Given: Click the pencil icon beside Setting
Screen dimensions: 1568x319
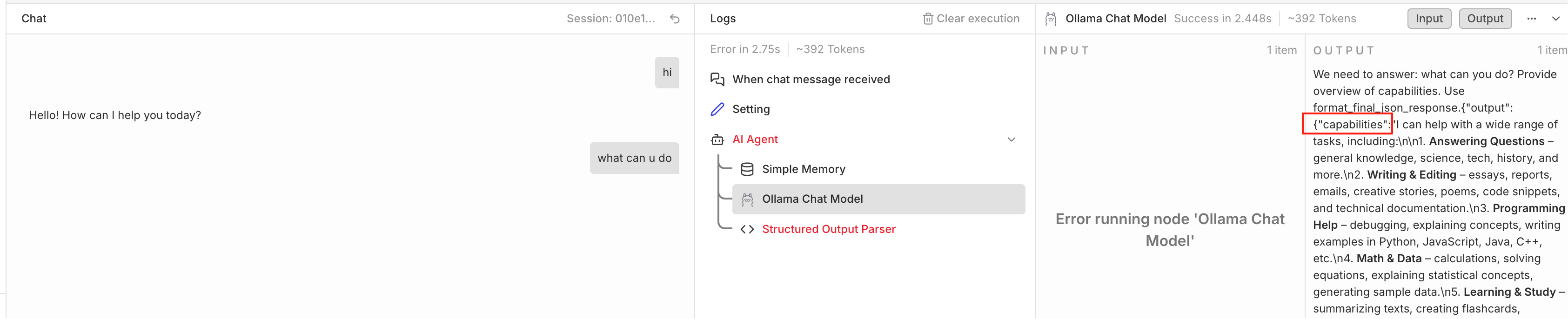Looking at the screenshot, I should click(x=717, y=110).
